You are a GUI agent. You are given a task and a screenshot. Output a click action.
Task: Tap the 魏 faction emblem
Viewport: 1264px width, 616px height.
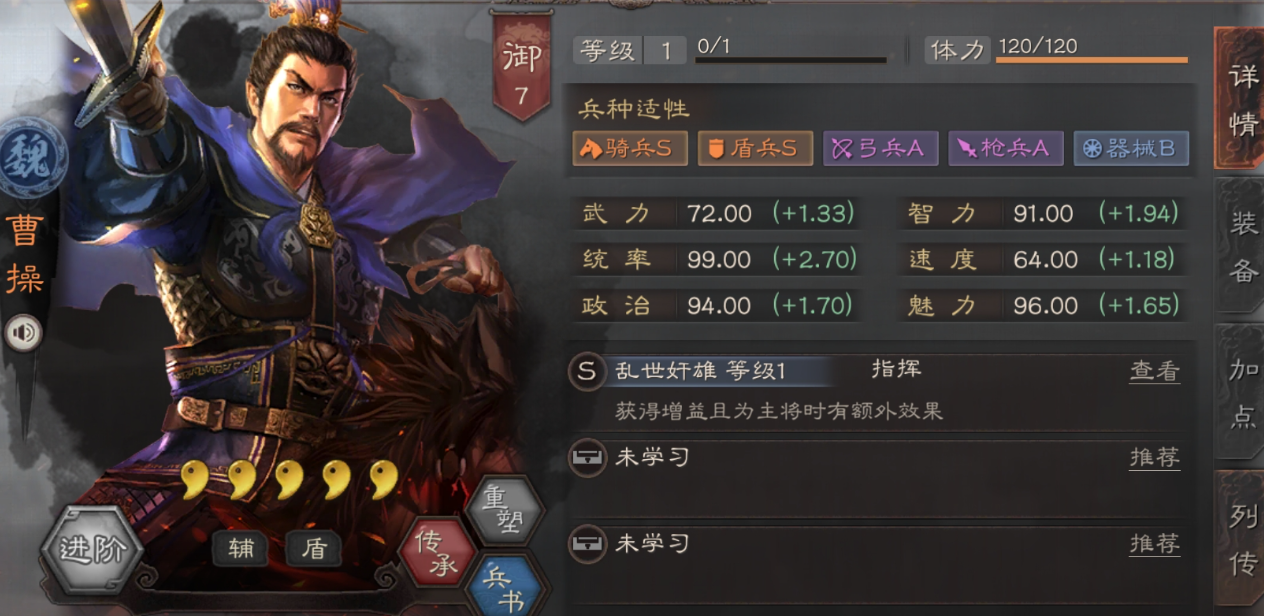[28, 160]
